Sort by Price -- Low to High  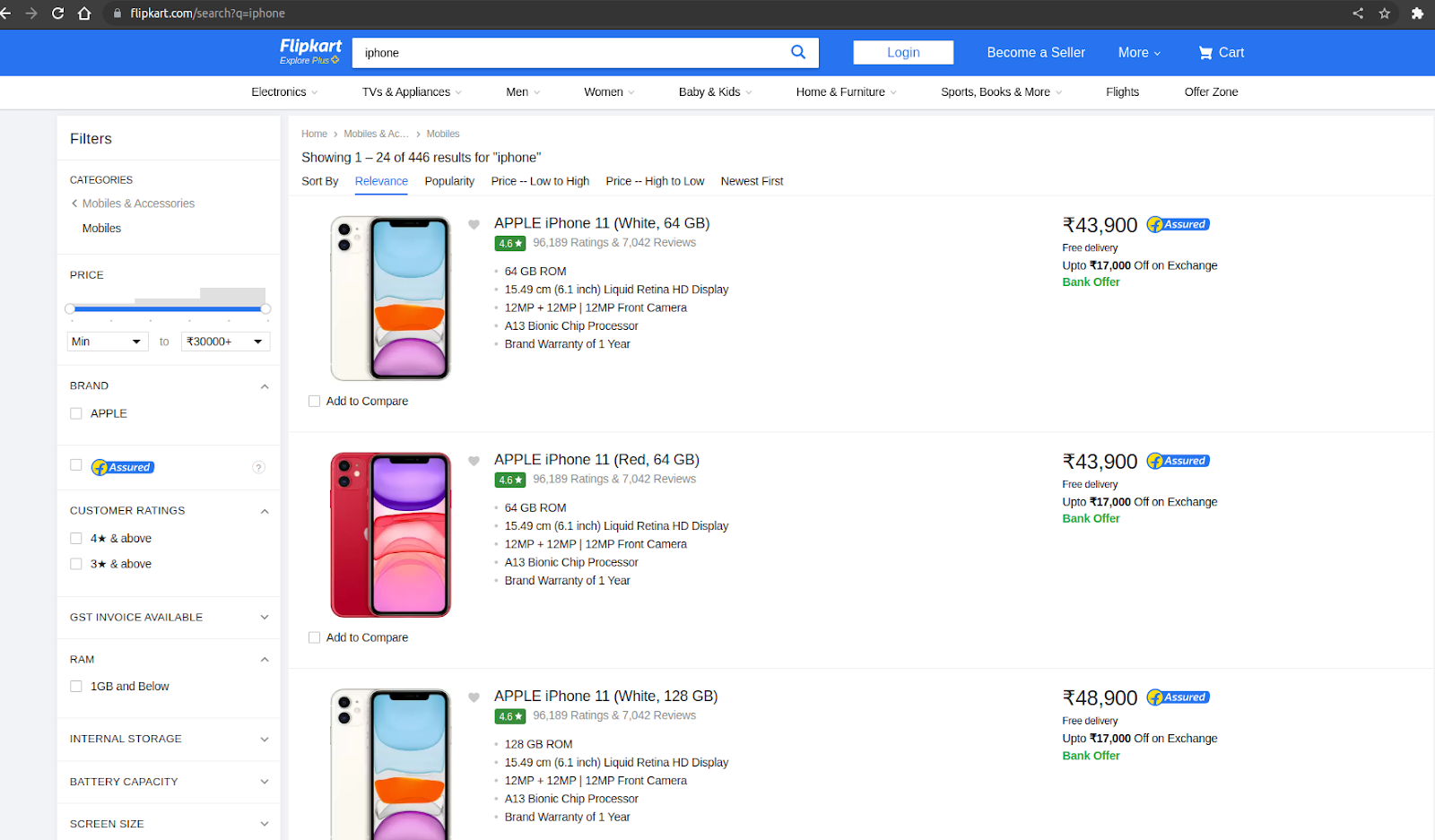(x=540, y=181)
